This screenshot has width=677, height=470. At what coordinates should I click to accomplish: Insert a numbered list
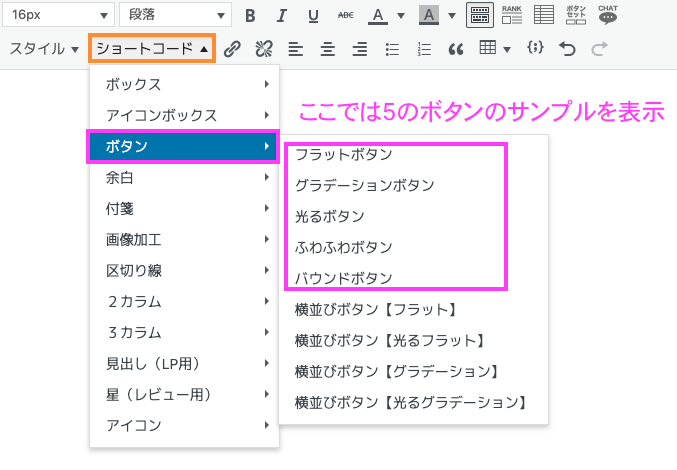pos(424,49)
